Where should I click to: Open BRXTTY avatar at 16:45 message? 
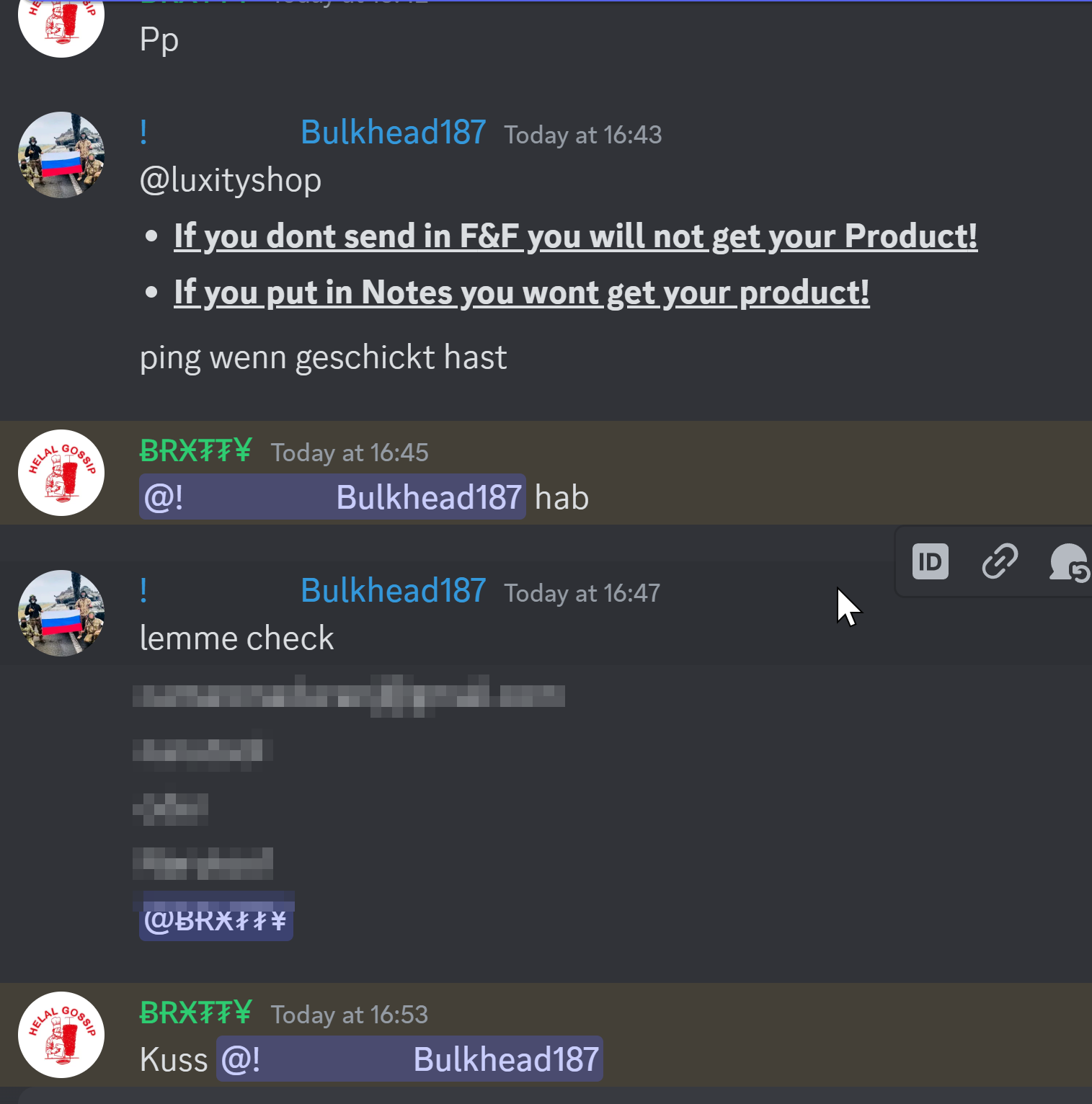pyautogui.click(x=61, y=473)
